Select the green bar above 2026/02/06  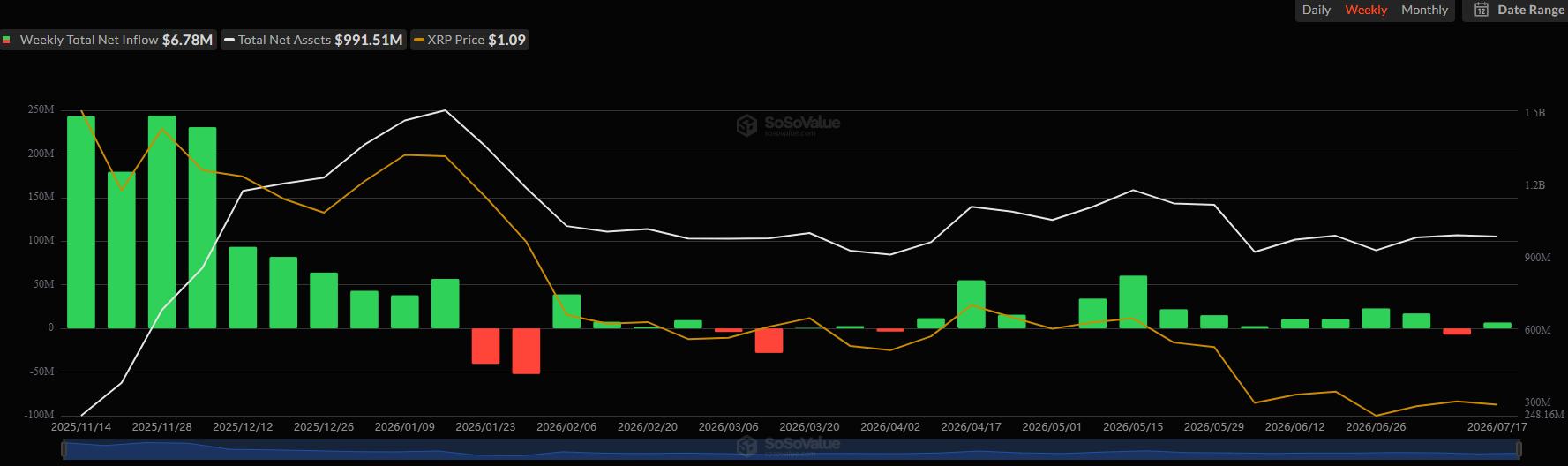[x=566, y=312]
